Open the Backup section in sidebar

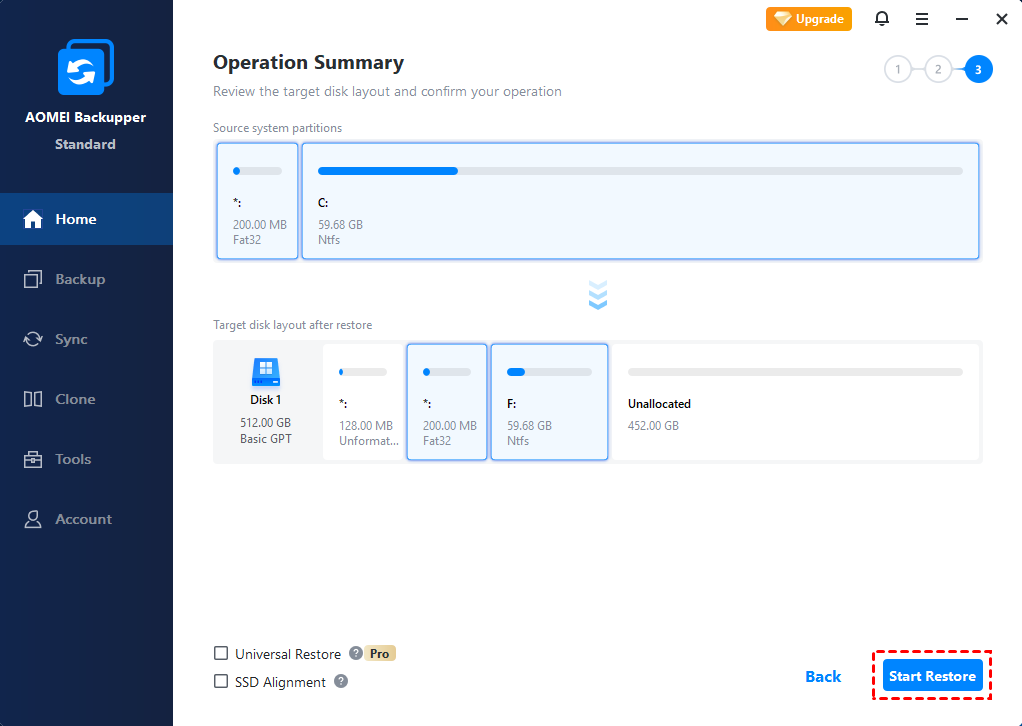80,279
